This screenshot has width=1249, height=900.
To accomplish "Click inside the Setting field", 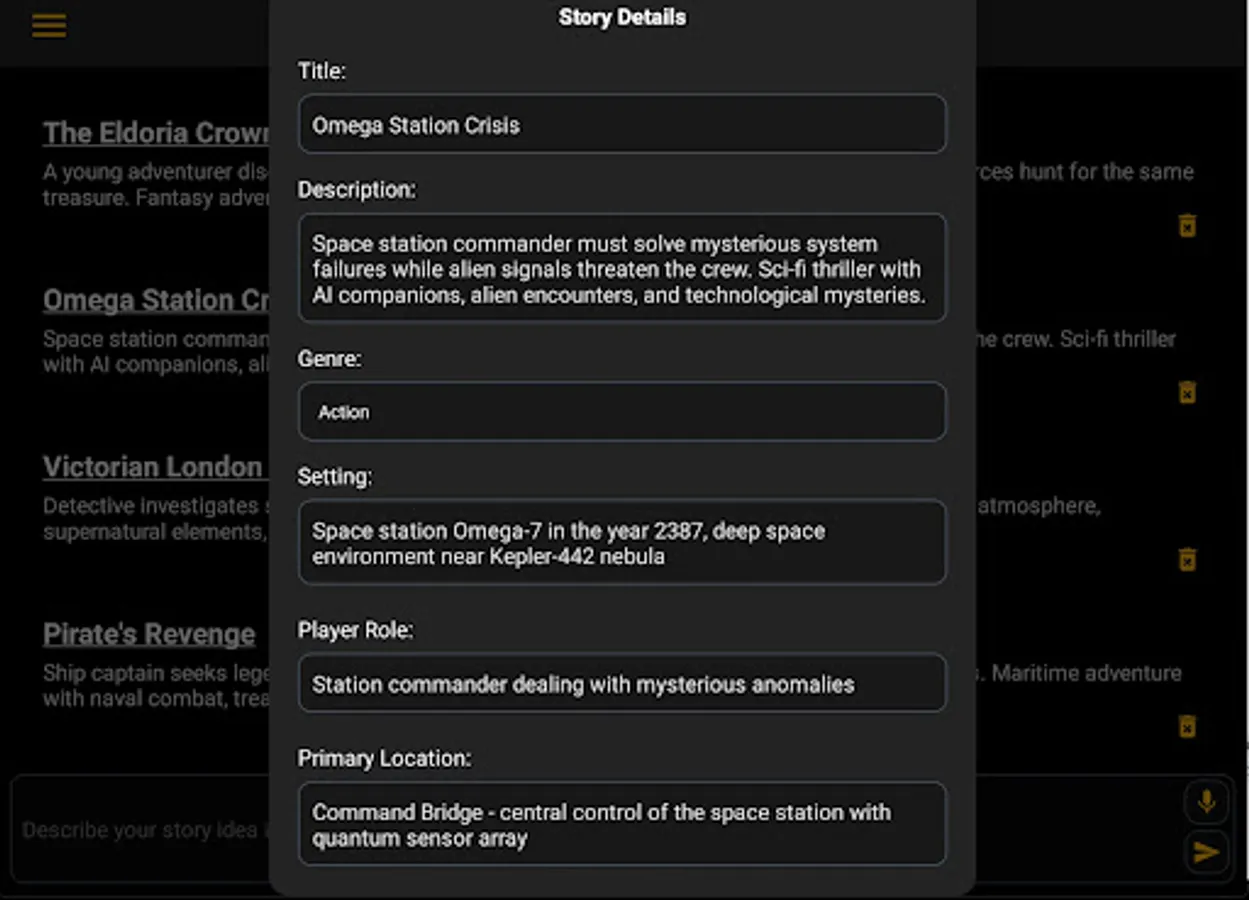I will point(621,543).
